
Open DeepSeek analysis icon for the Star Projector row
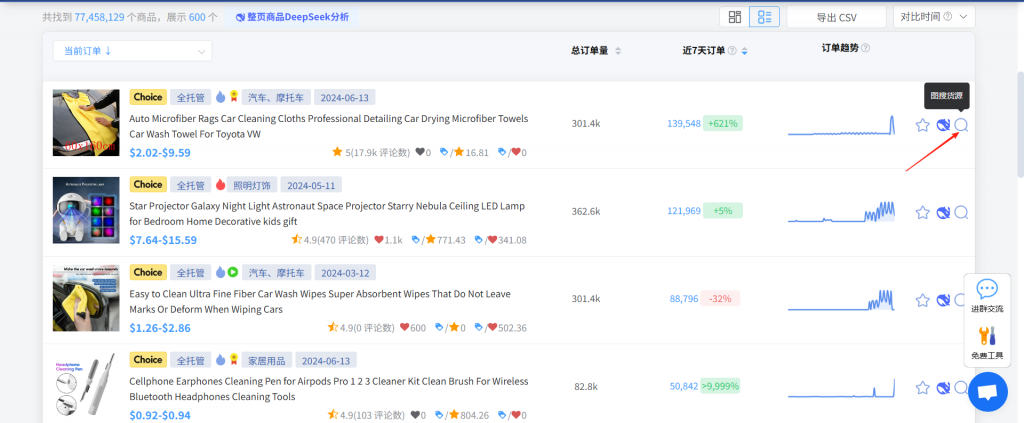coord(942,212)
